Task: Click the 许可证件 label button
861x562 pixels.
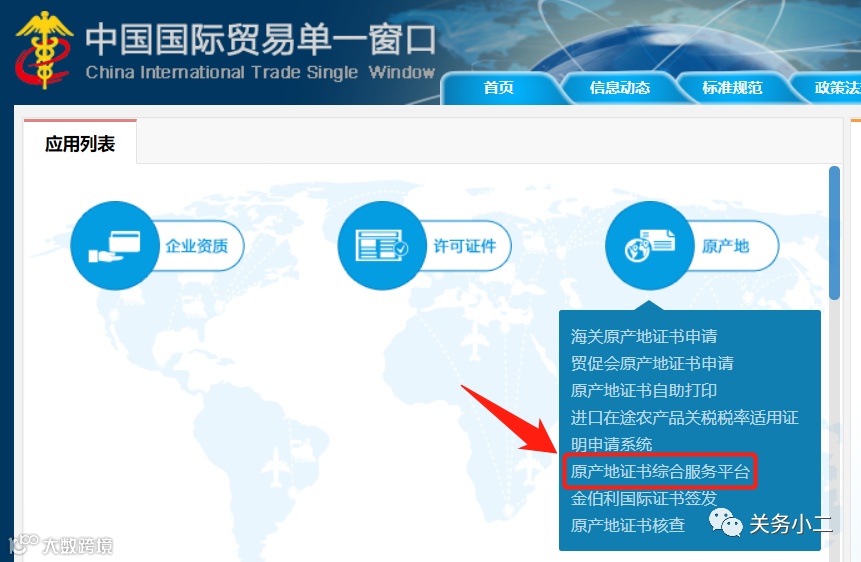Action: coord(465,246)
